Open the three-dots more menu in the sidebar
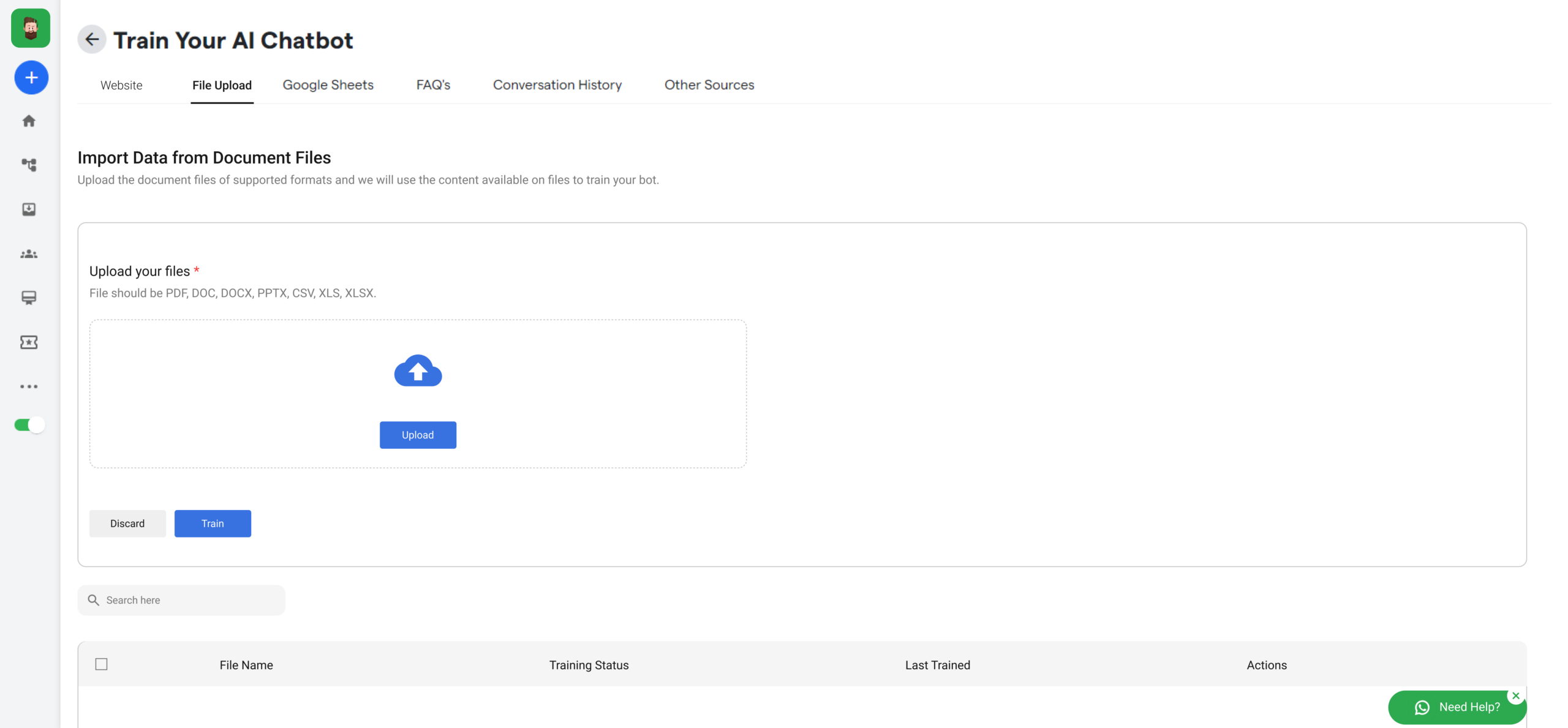Image resolution: width=1568 pixels, height=728 pixels. pos(29,386)
